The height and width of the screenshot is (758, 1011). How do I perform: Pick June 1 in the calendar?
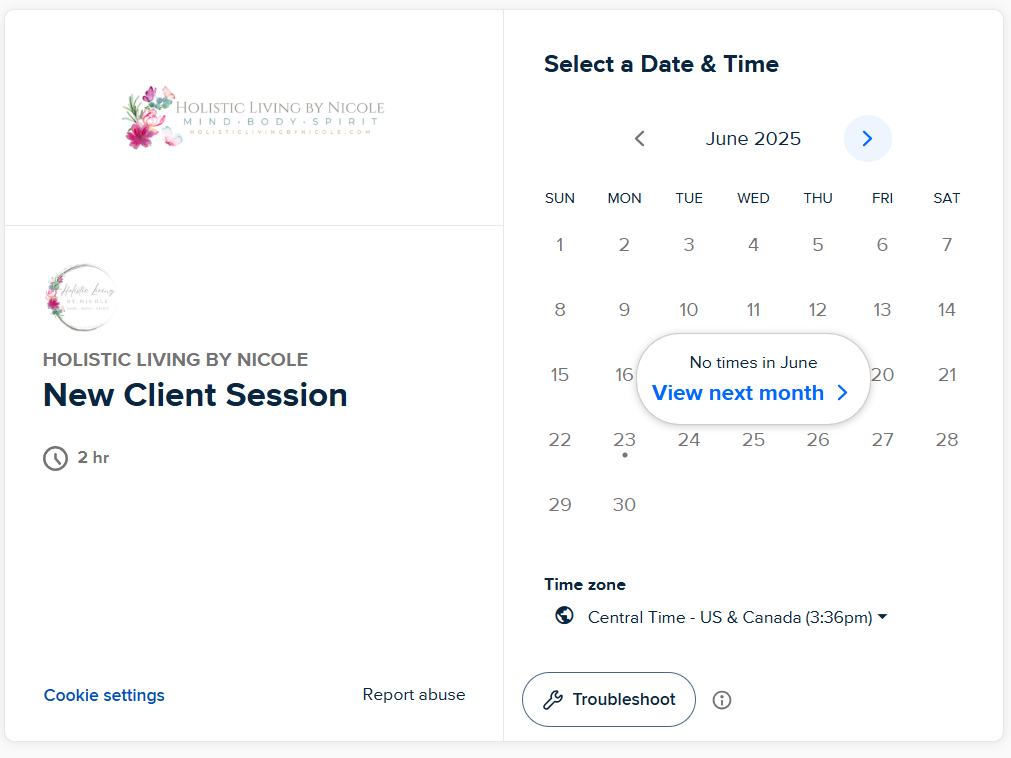(x=560, y=245)
